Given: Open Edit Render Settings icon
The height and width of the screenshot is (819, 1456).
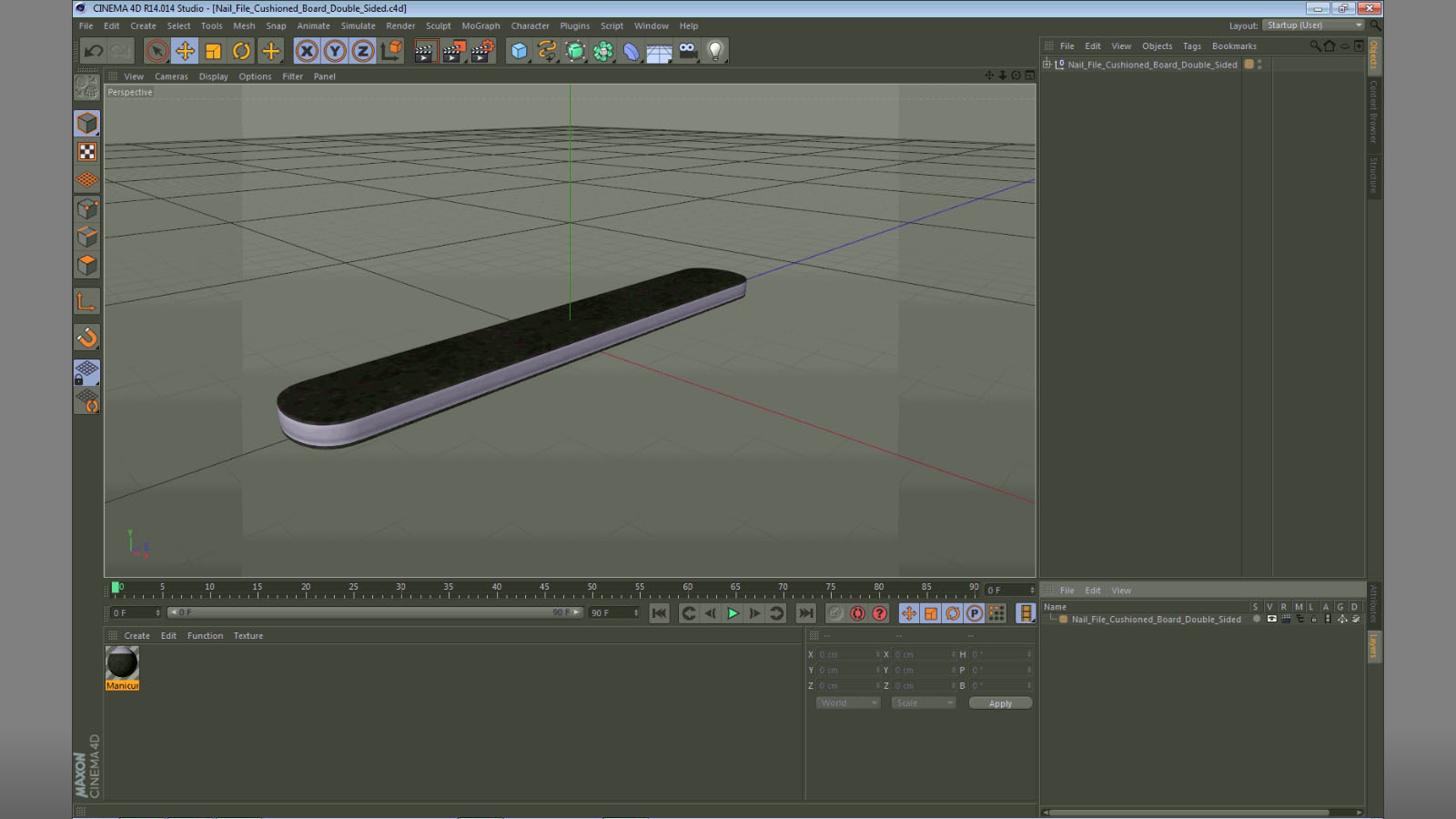Looking at the screenshot, I should tap(482, 51).
